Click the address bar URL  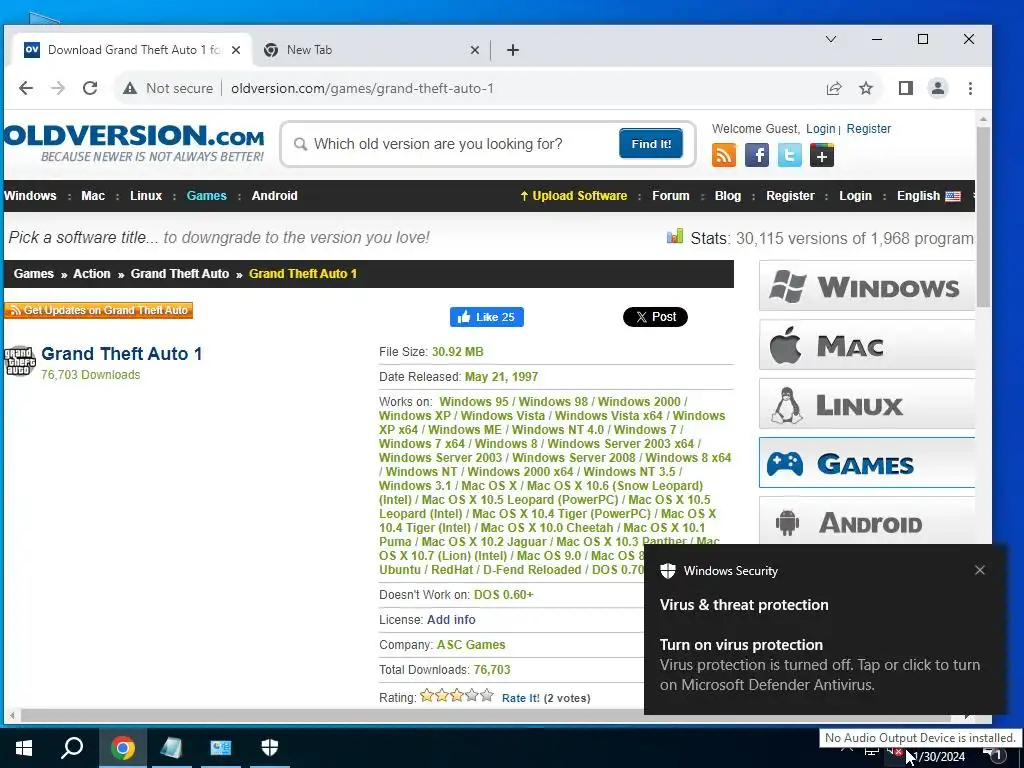tap(362, 88)
